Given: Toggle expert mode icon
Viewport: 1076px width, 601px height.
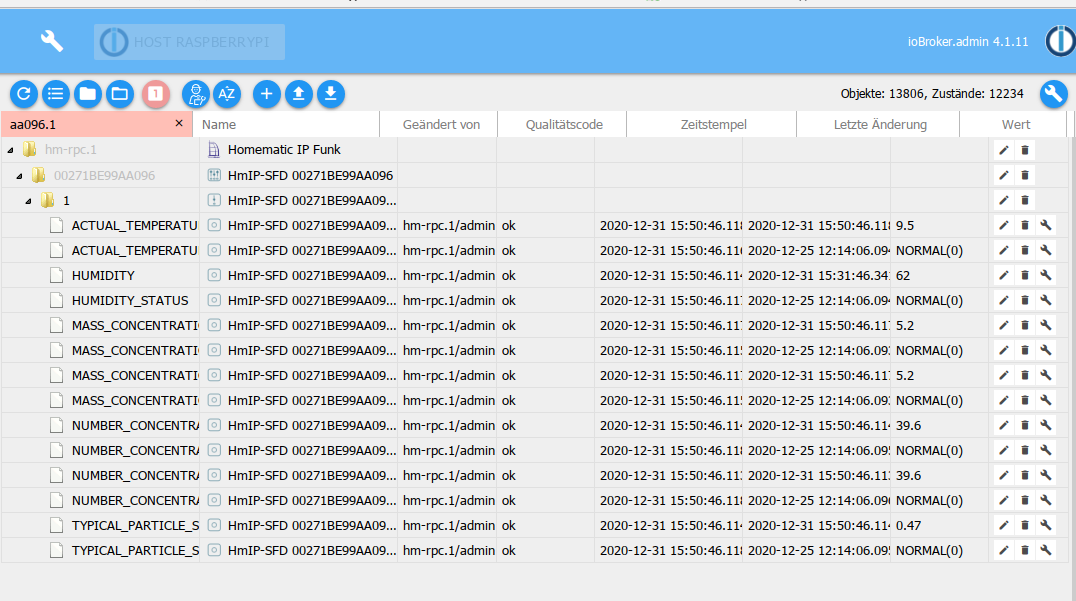Looking at the screenshot, I should [x=196, y=94].
